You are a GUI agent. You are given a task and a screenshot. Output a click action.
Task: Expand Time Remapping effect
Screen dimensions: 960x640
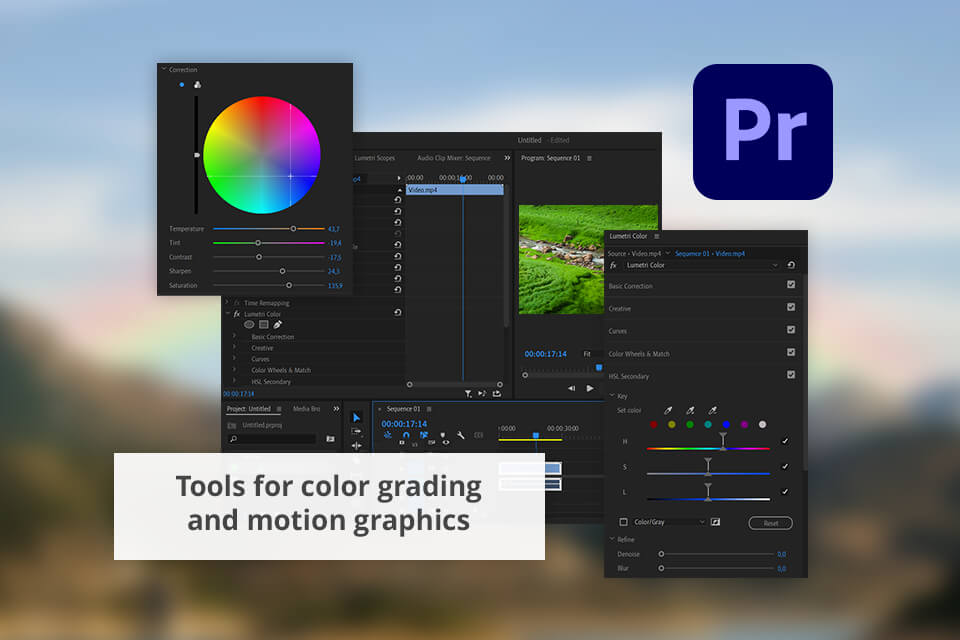pyautogui.click(x=227, y=303)
